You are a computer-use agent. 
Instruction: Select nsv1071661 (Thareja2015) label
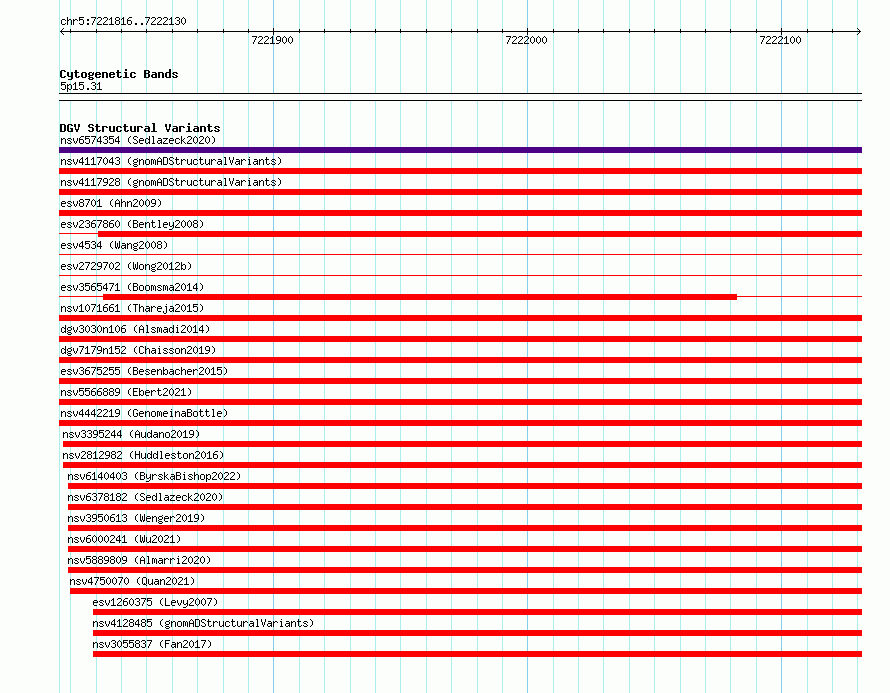tap(132, 308)
